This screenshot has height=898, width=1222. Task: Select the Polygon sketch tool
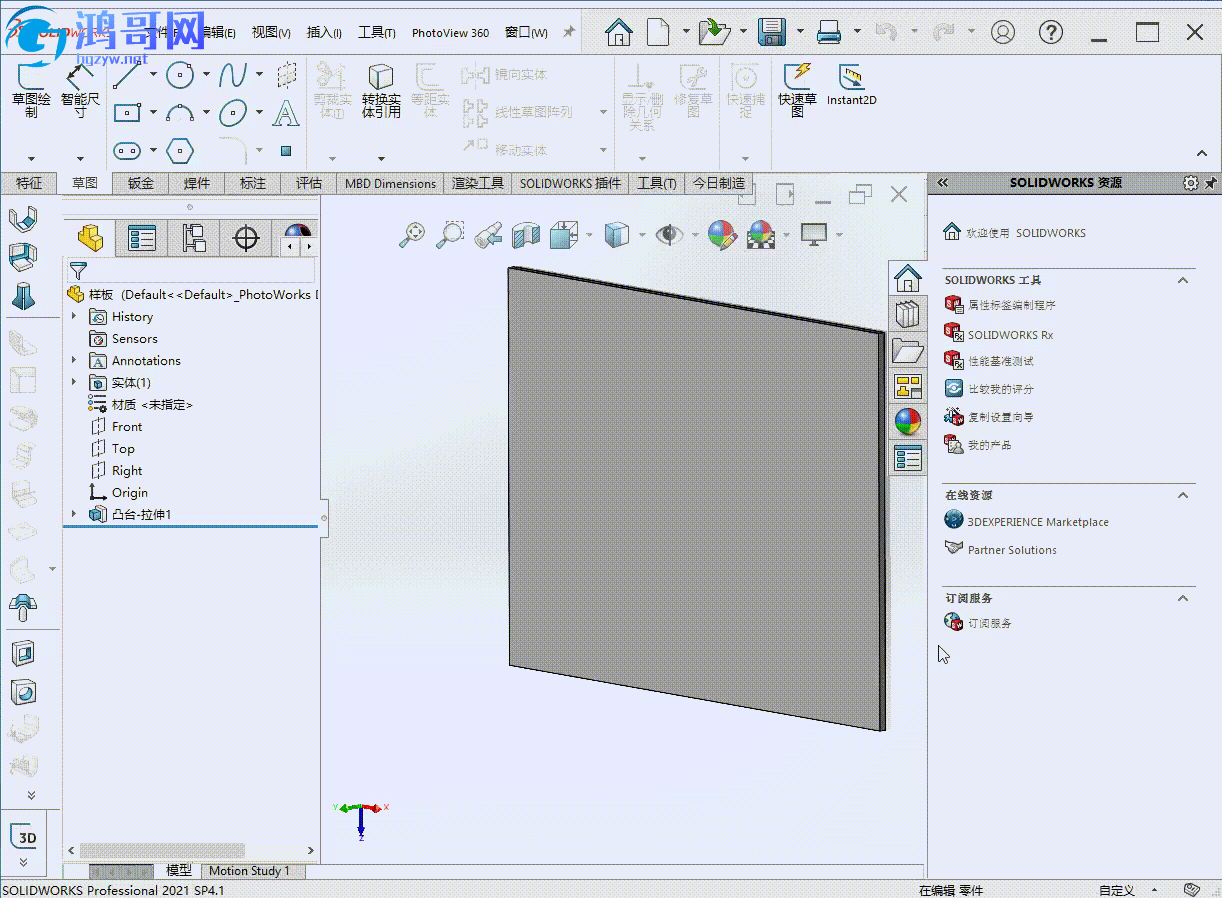click(x=180, y=151)
